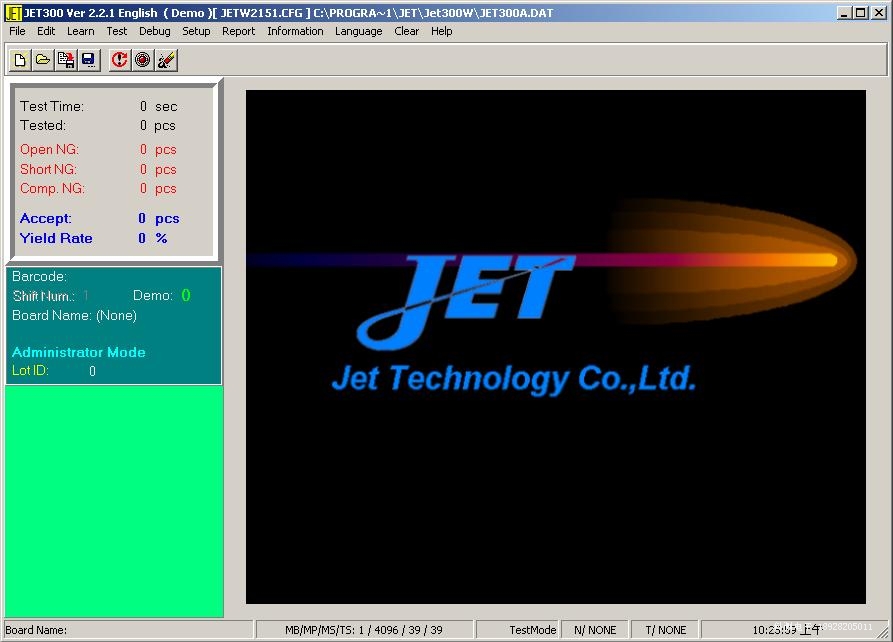Minimize the JET300 window
893x642 pixels.
coord(845,13)
